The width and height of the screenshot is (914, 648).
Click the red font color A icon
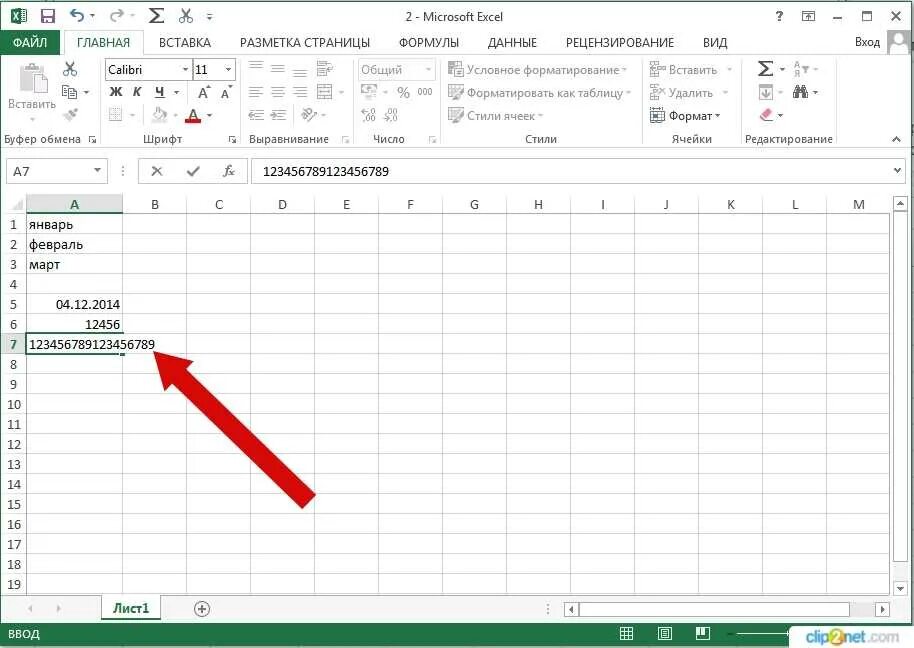pos(193,115)
